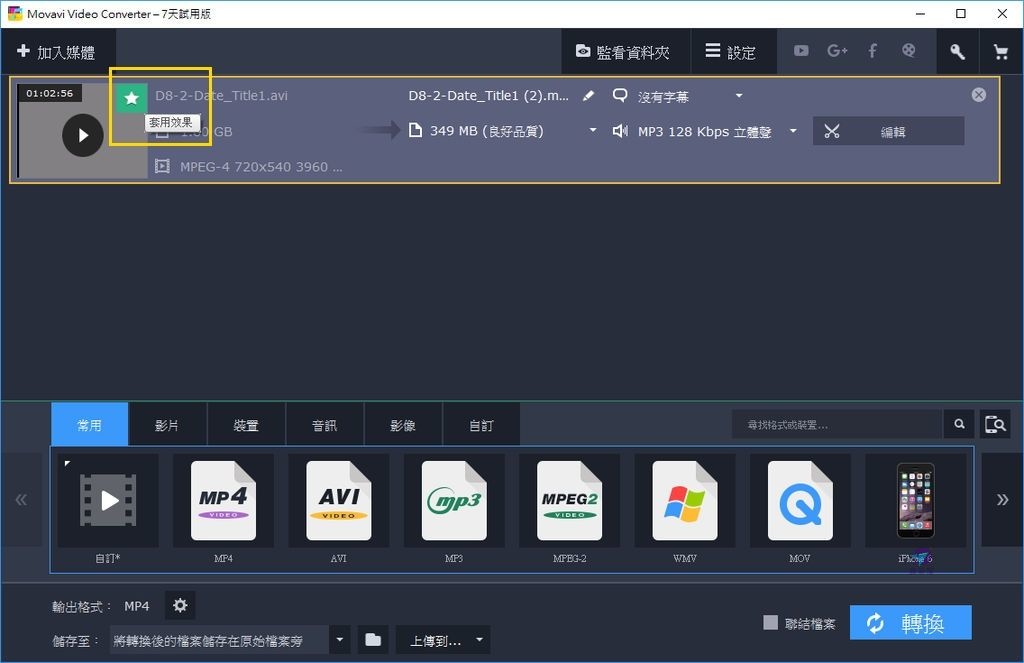Play the D8-2-Date_Title1.avi preview
This screenshot has height=663, width=1024.
coord(83,135)
